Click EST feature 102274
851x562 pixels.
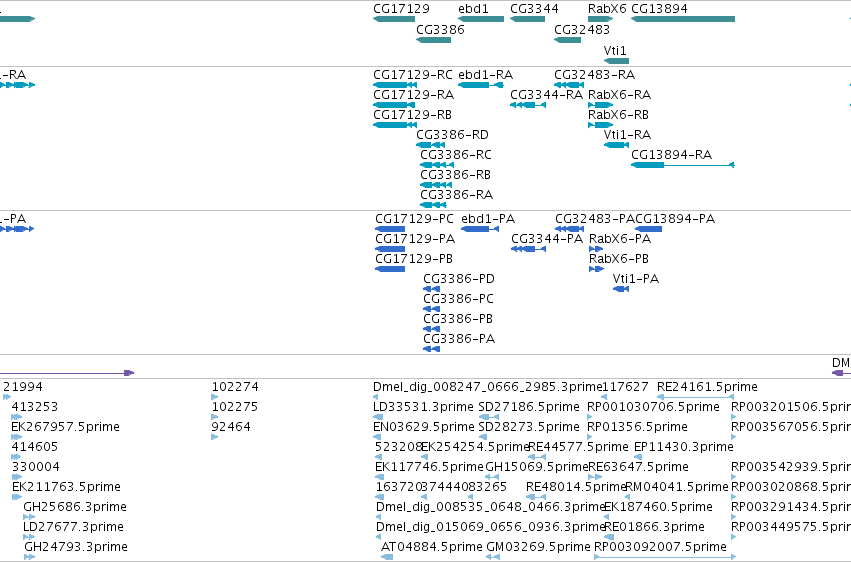click(x=215, y=397)
